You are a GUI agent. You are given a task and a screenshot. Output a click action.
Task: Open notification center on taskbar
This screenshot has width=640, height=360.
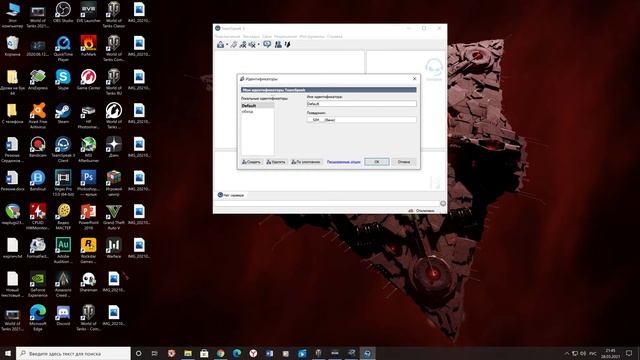pyautogui.click(x=629, y=353)
